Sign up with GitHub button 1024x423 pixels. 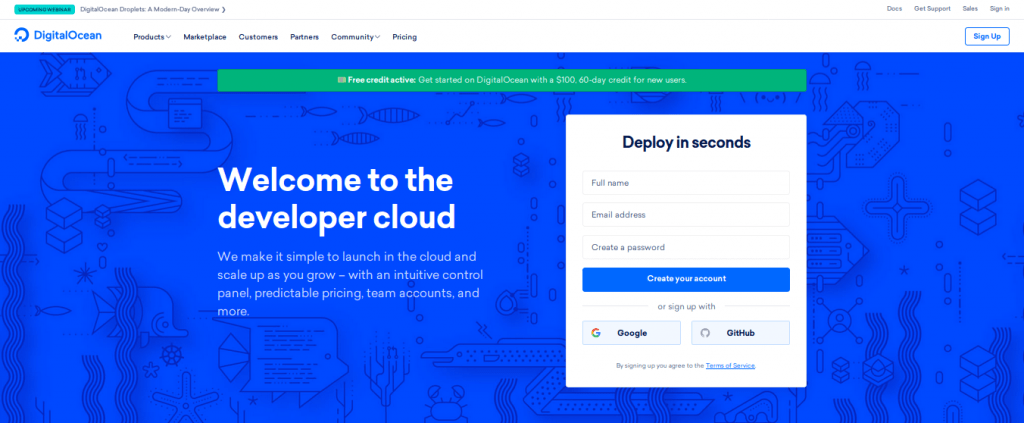(x=741, y=333)
